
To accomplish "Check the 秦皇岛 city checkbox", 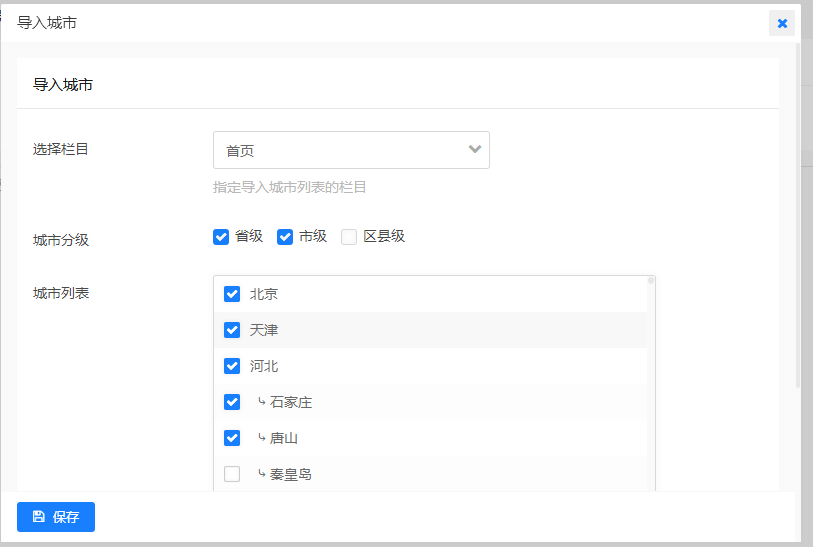I will click(x=232, y=474).
